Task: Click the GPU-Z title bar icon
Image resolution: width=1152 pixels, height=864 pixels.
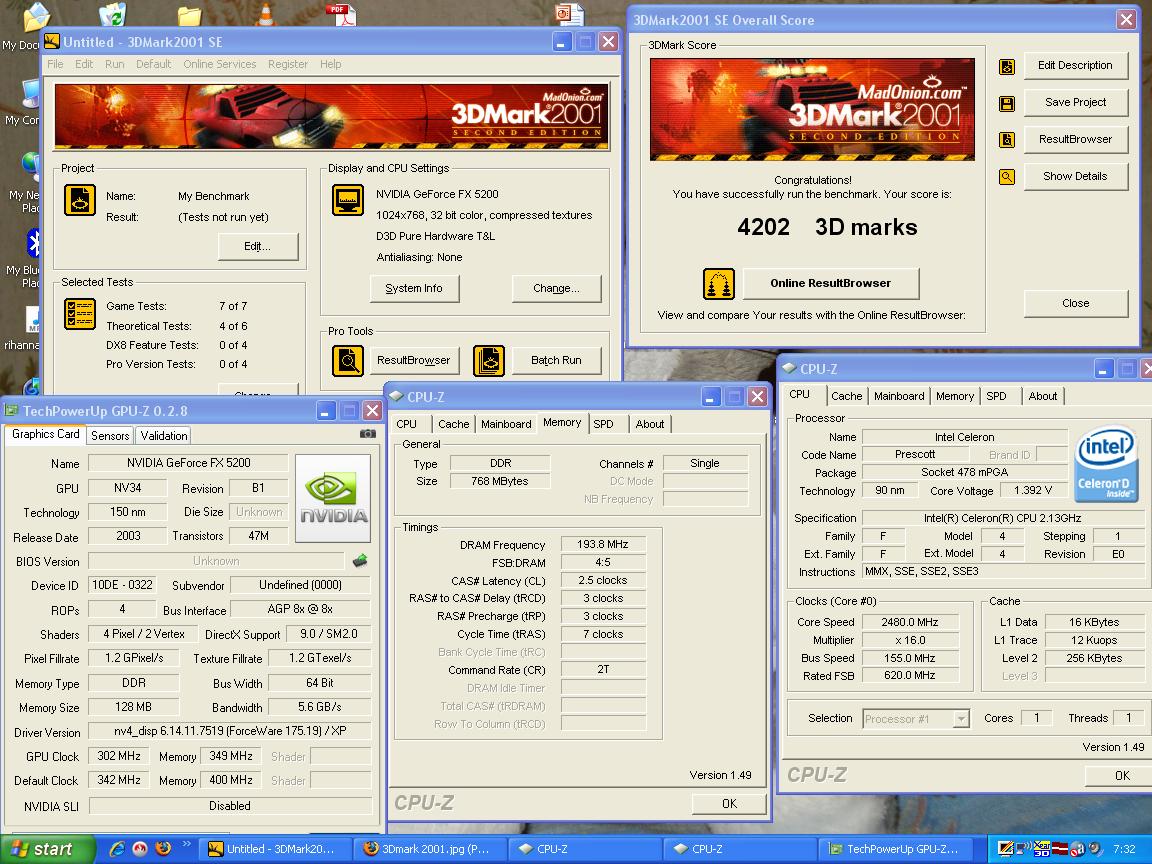Action: click(x=12, y=411)
